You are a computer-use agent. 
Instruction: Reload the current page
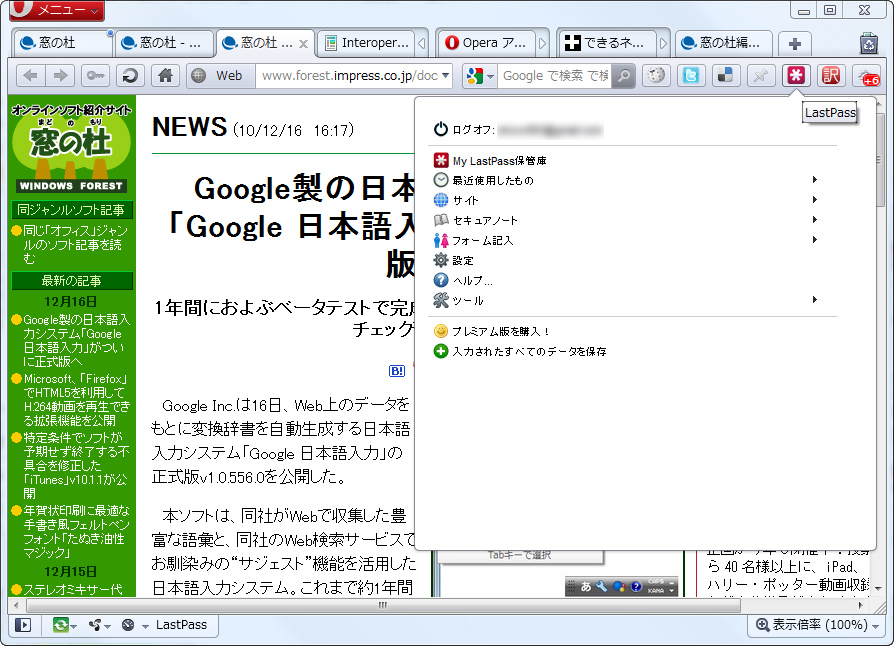coord(130,75)
